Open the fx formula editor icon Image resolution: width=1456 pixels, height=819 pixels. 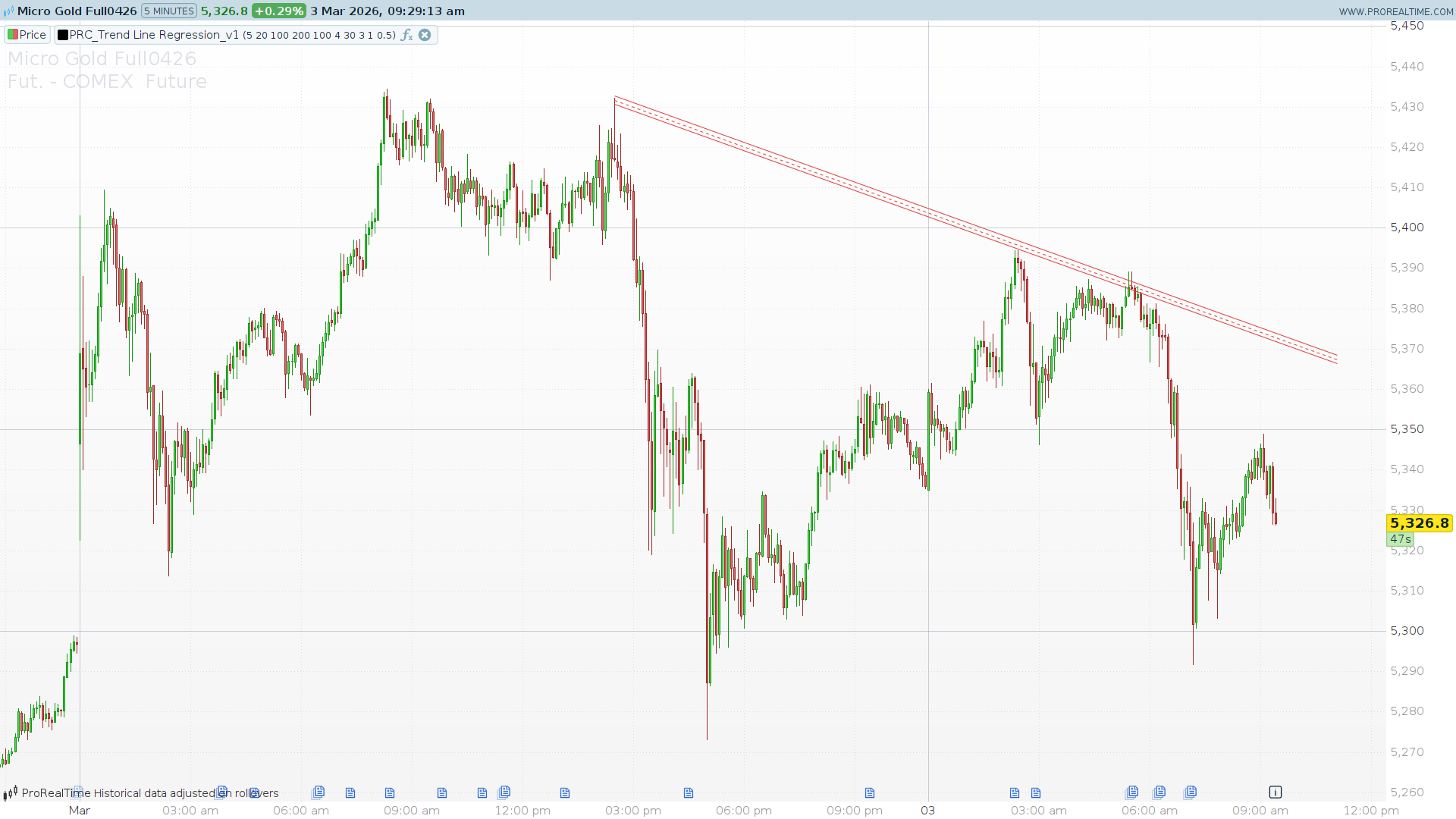coord(406,35)
